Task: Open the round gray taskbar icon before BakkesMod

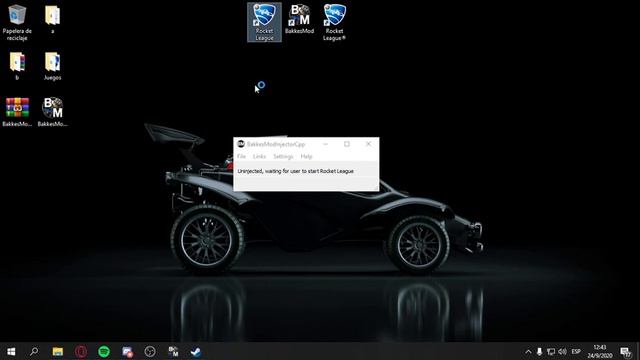Action: click(x=150, y=351)
